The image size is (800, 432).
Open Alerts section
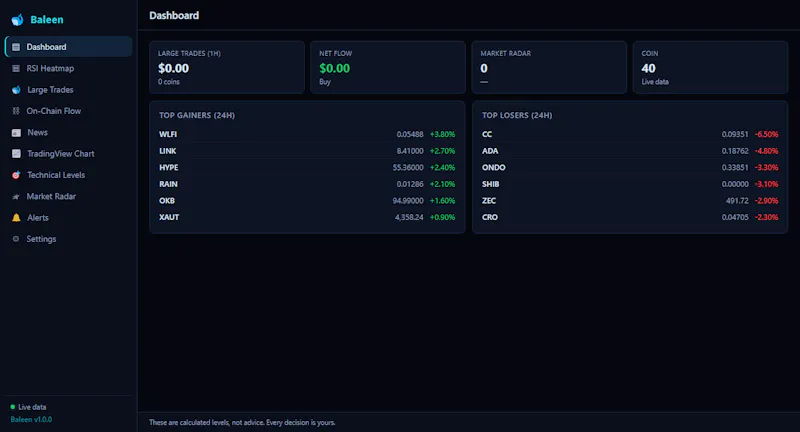pos(68,218)
